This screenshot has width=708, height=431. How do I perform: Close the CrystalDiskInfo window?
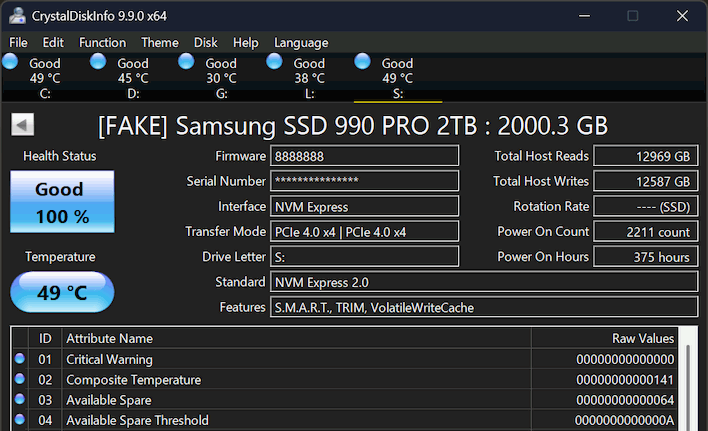(682, 16)
